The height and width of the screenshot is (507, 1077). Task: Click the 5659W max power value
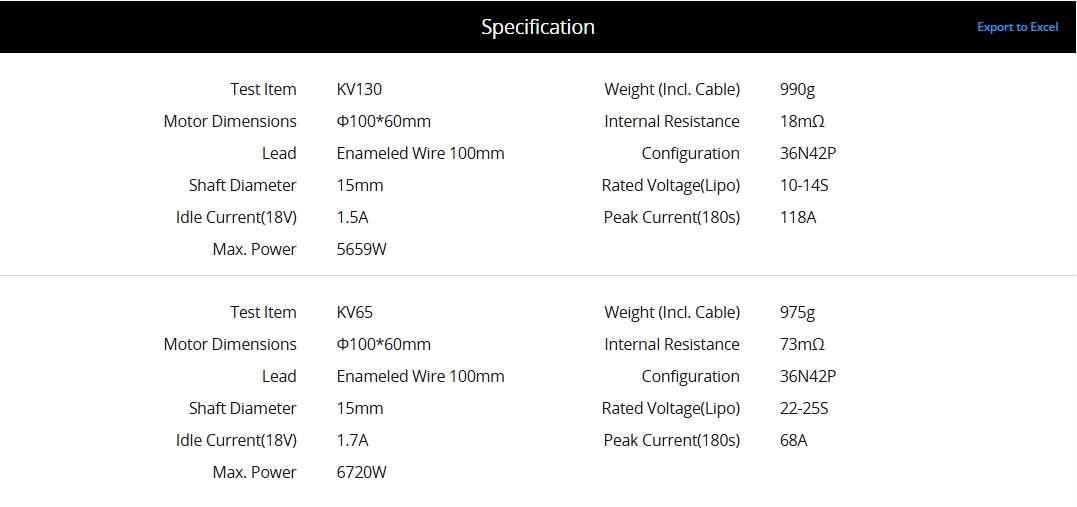click(x=362, y=249)
